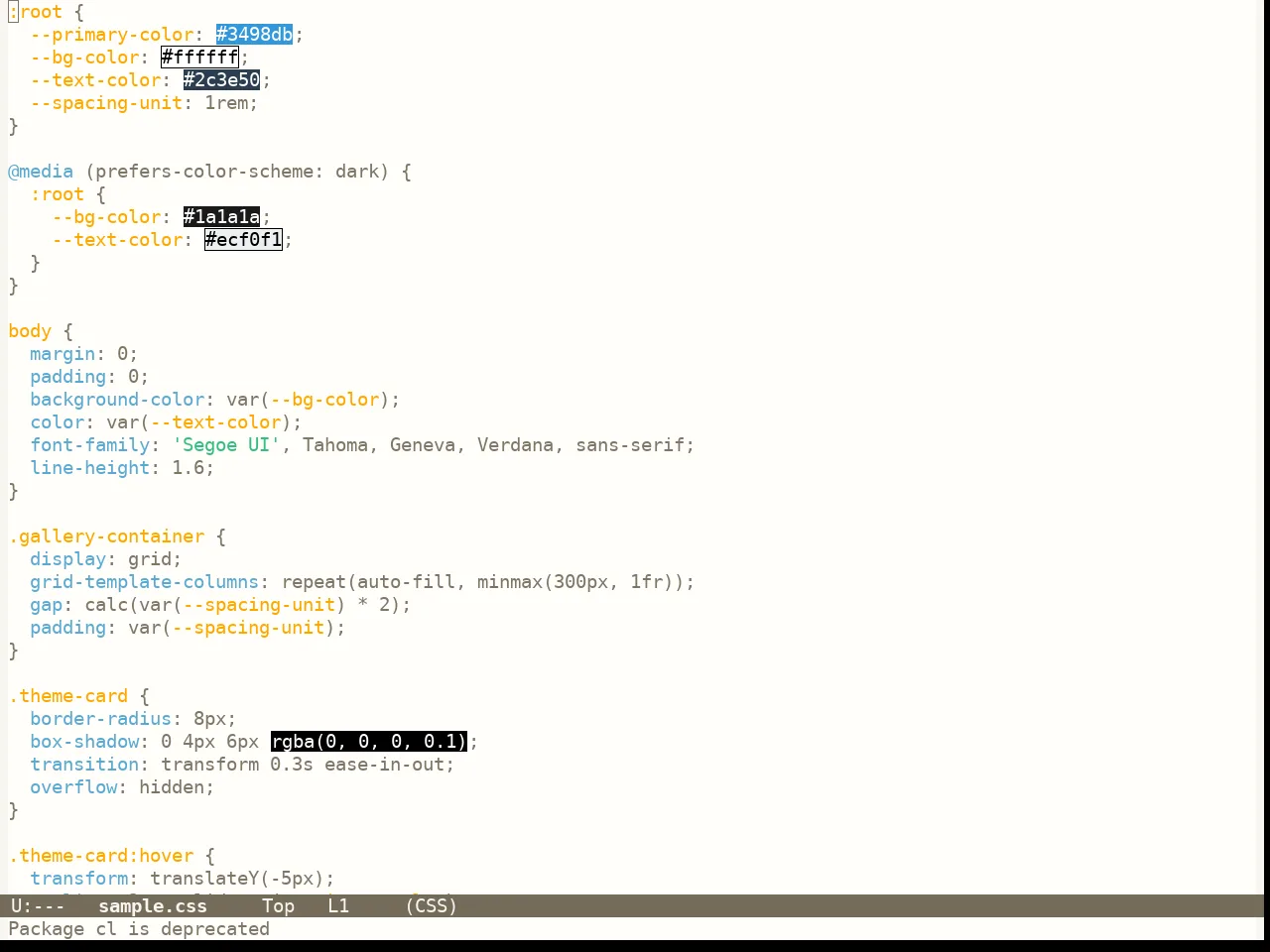Click the margin property under body
The height and width of the screenshot is (952, 1270).
pyautogui.click(x=63, y=354)
